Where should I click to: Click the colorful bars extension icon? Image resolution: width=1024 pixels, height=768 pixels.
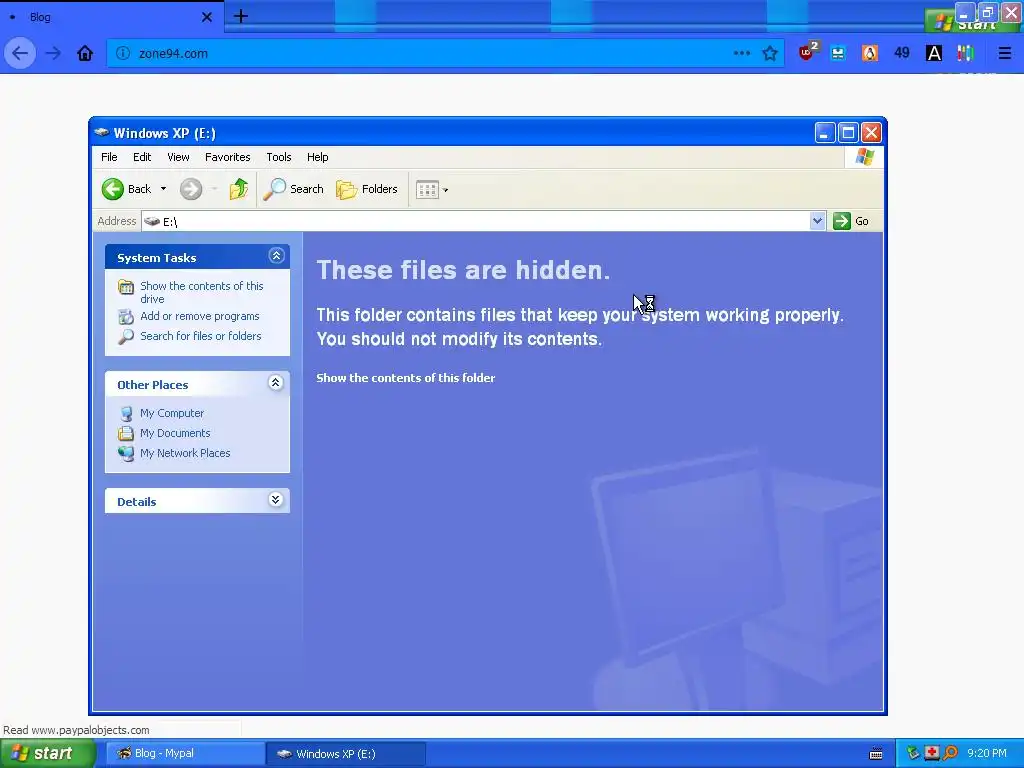click(x=965, y=54)
